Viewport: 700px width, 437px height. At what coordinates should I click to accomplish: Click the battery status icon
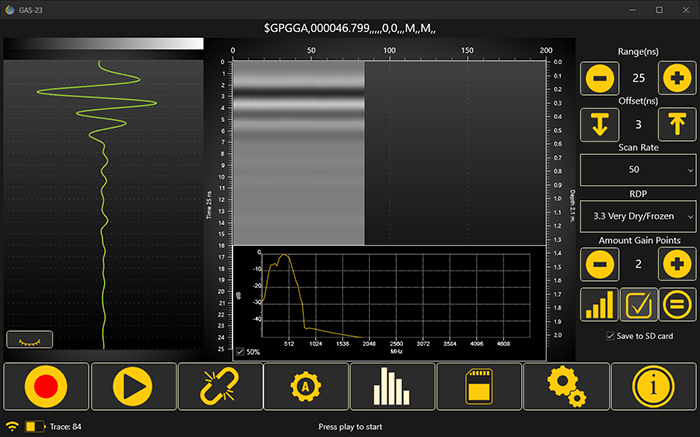(35, 426)
